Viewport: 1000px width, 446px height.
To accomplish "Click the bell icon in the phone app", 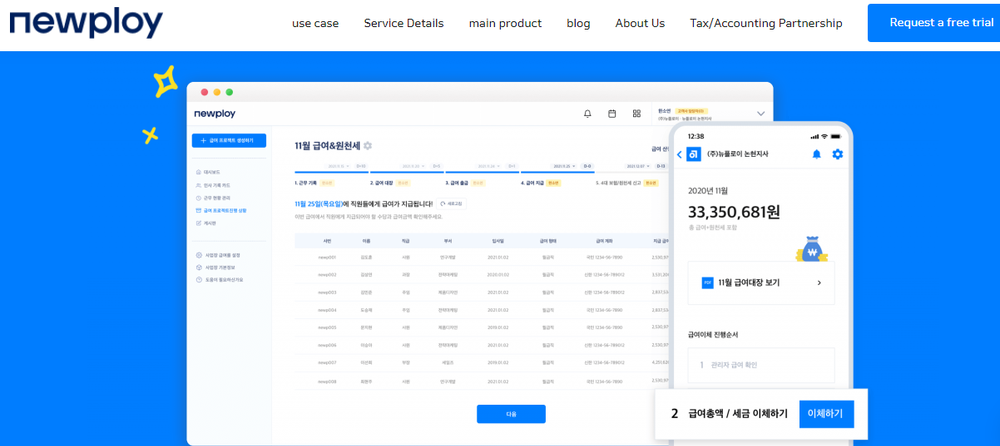I will pos(816,154).
